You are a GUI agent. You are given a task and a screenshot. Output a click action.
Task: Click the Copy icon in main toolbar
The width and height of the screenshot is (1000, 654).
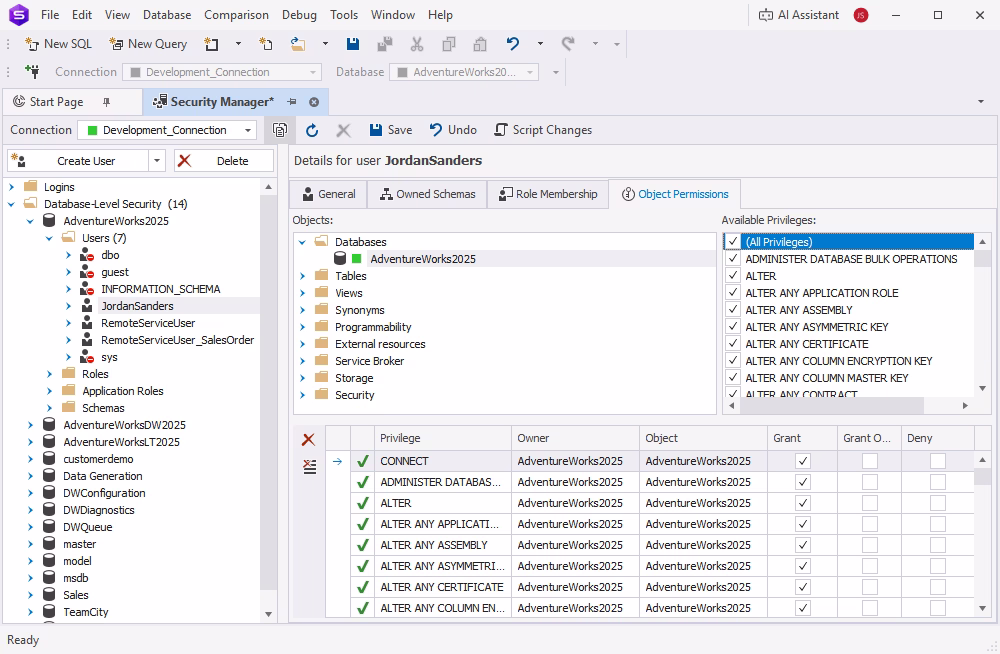coord(448,44)
